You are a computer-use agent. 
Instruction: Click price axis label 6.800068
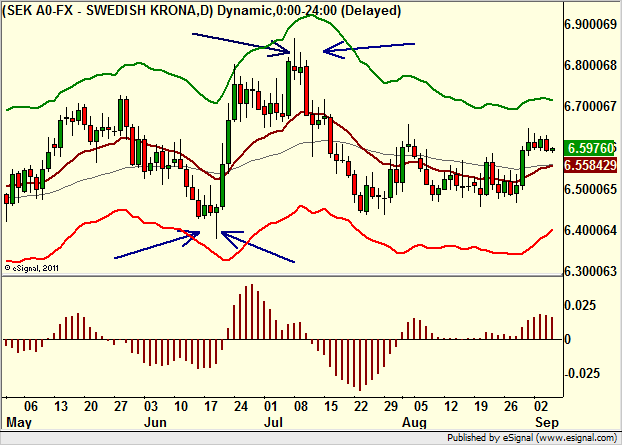590,65
